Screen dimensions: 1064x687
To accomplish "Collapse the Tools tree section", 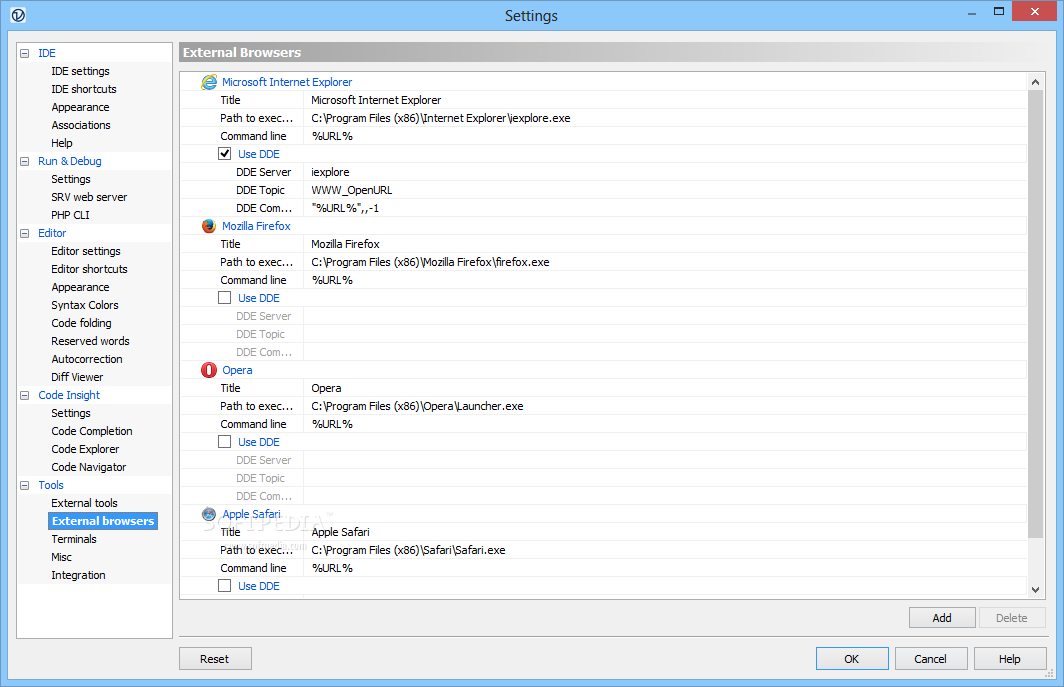I will (25, 485).
